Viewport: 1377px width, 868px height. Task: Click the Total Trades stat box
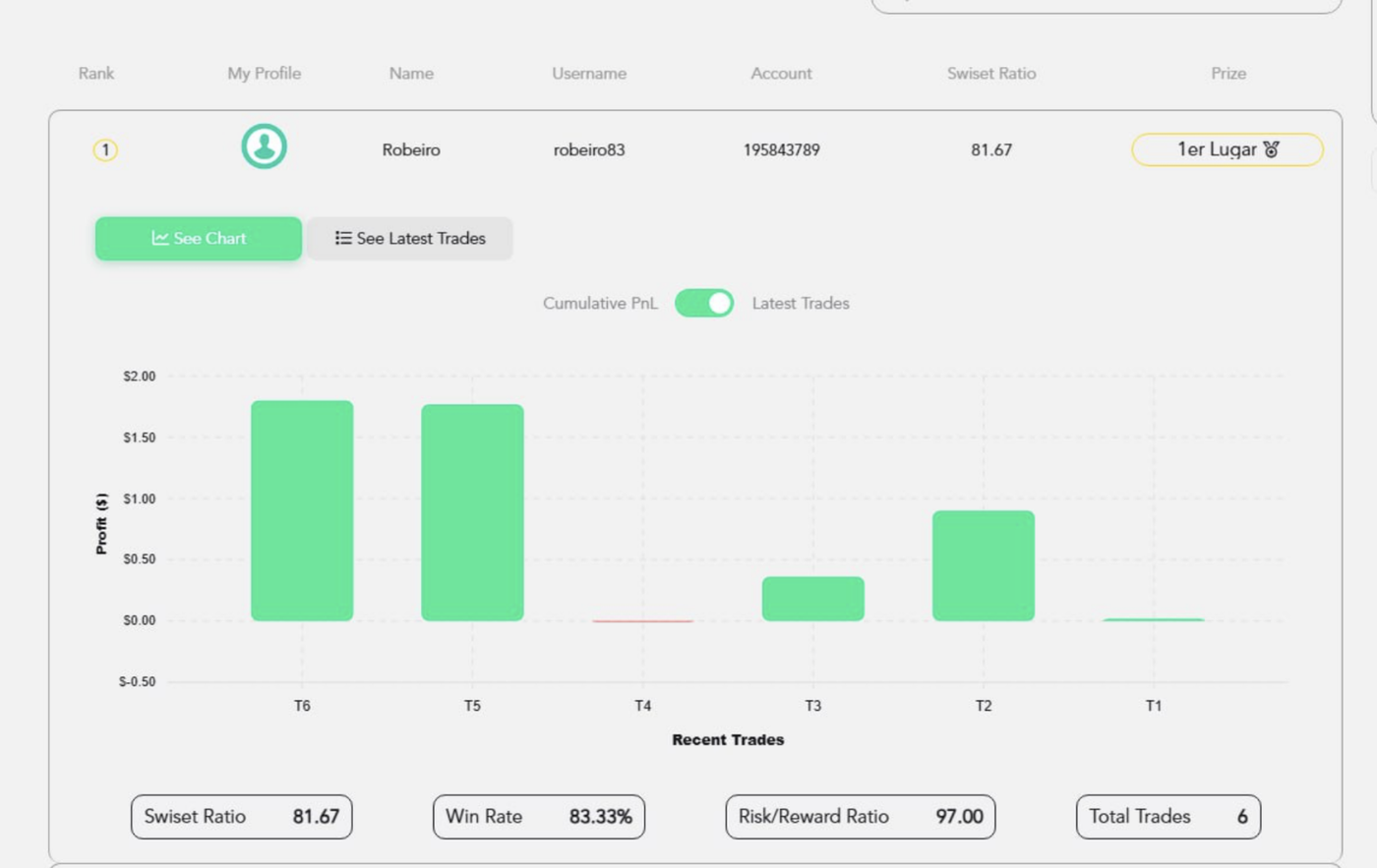[x=1167, y=817]
